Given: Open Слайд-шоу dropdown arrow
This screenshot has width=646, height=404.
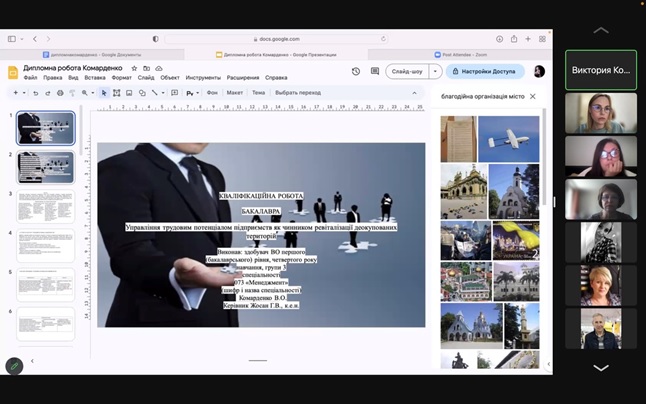Looking at the screenshot, I should [x=435, y=71].
